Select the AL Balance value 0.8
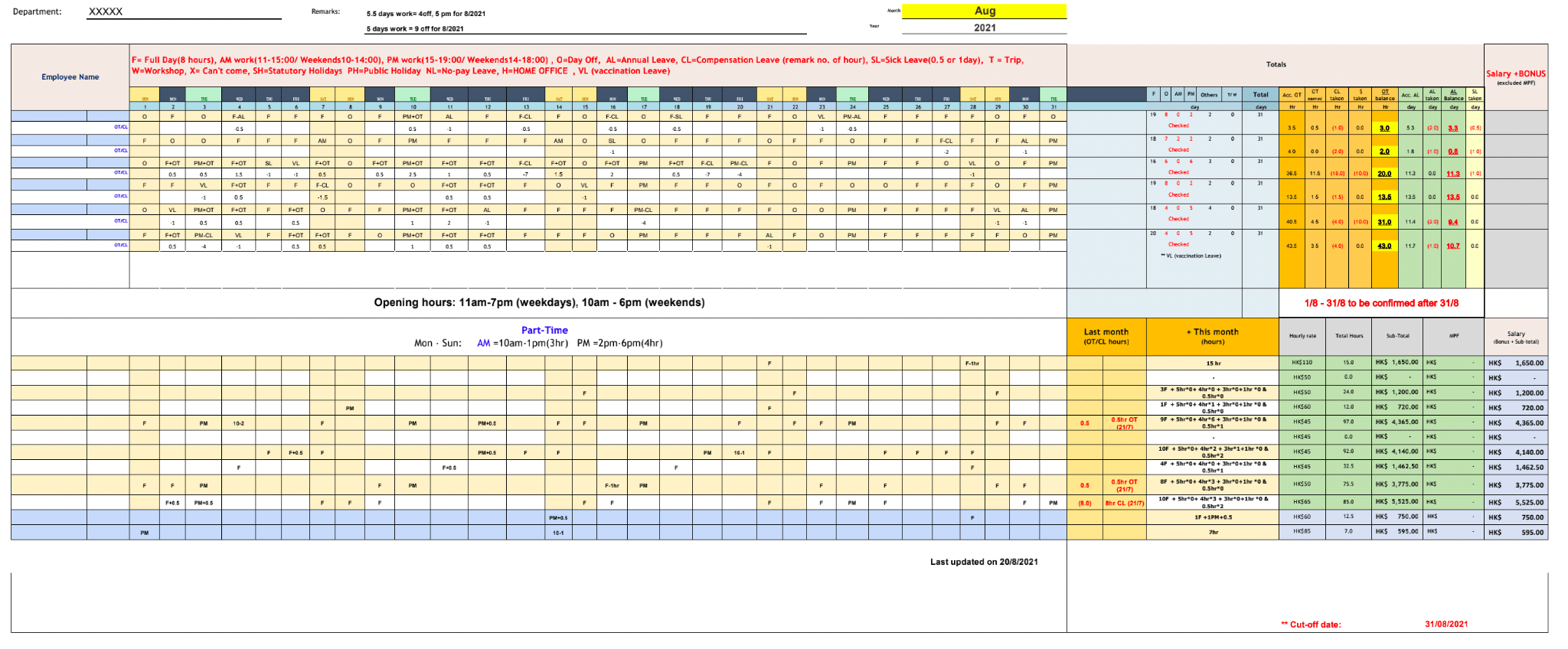Viewport: 1568px width, 649px height. 1453,152
